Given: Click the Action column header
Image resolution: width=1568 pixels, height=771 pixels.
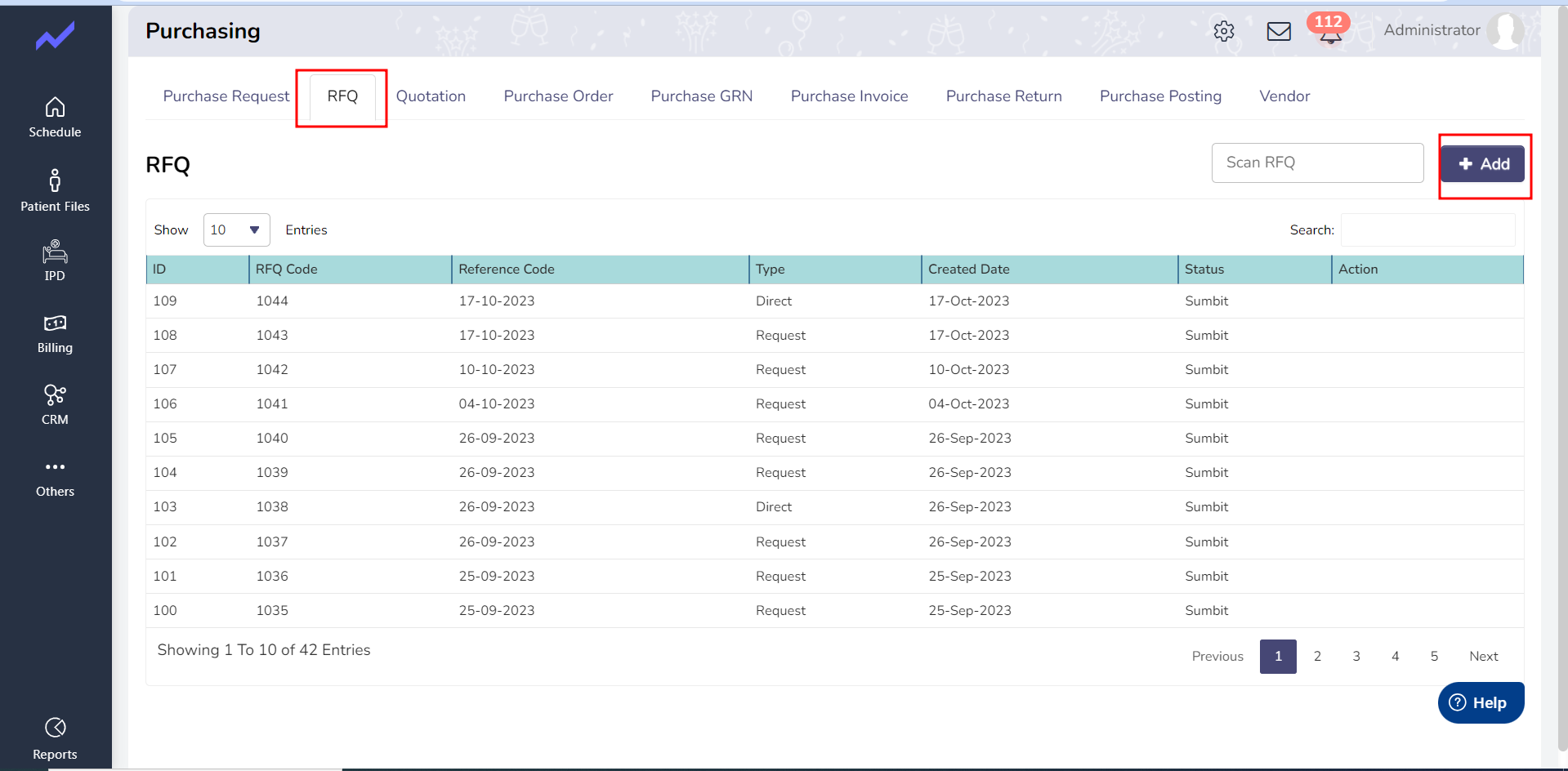Looking at the screenshot, I should [1427, 270].
